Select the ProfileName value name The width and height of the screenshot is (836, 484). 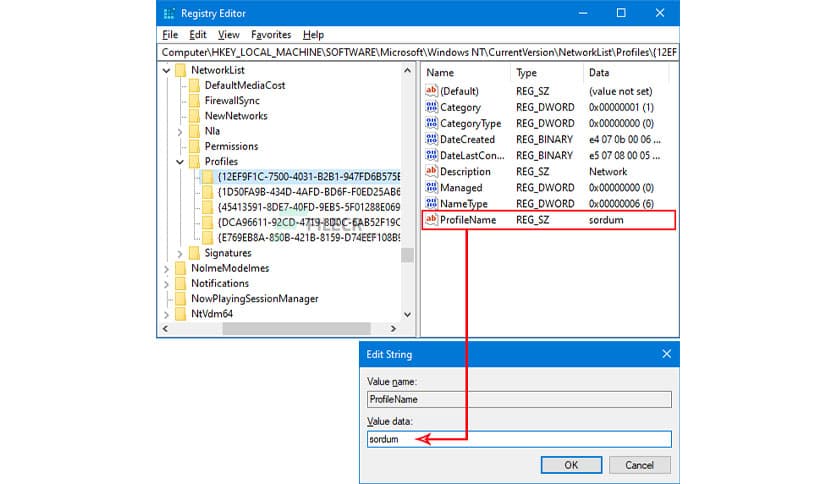tap(468, 220)
